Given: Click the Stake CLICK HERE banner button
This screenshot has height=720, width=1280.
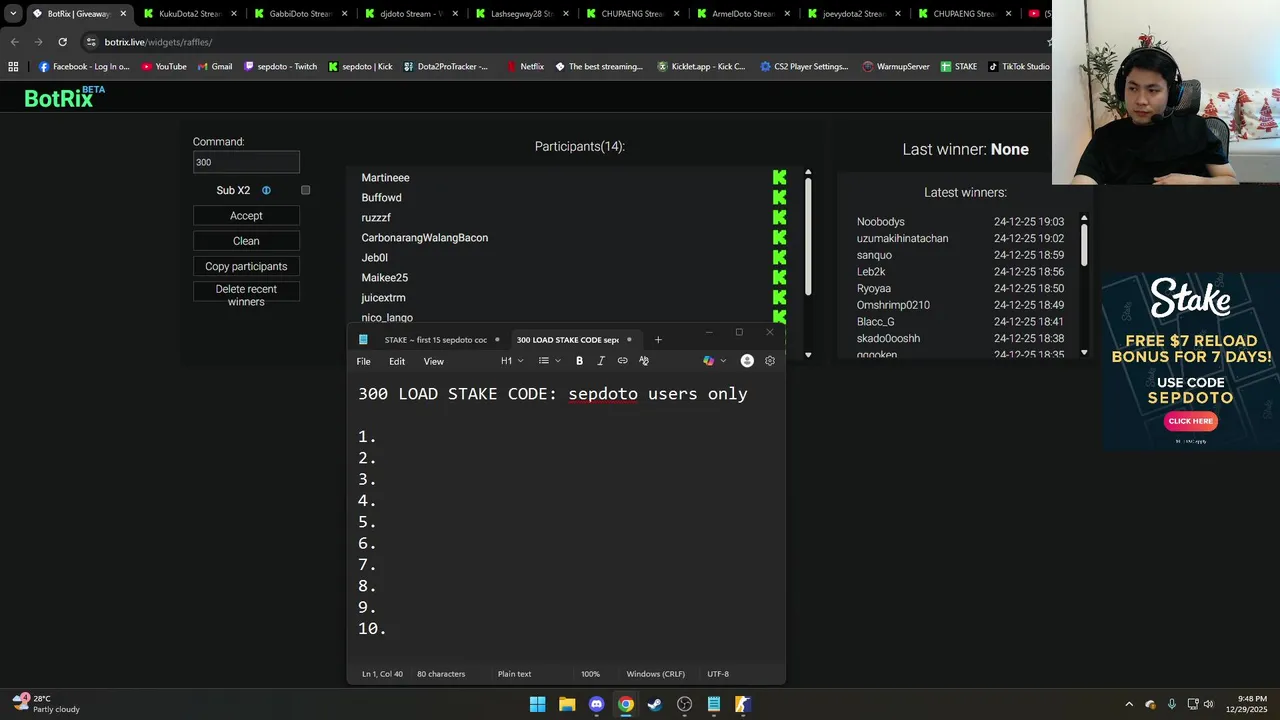Looking at the screenshot, I should click(1191, 421).
